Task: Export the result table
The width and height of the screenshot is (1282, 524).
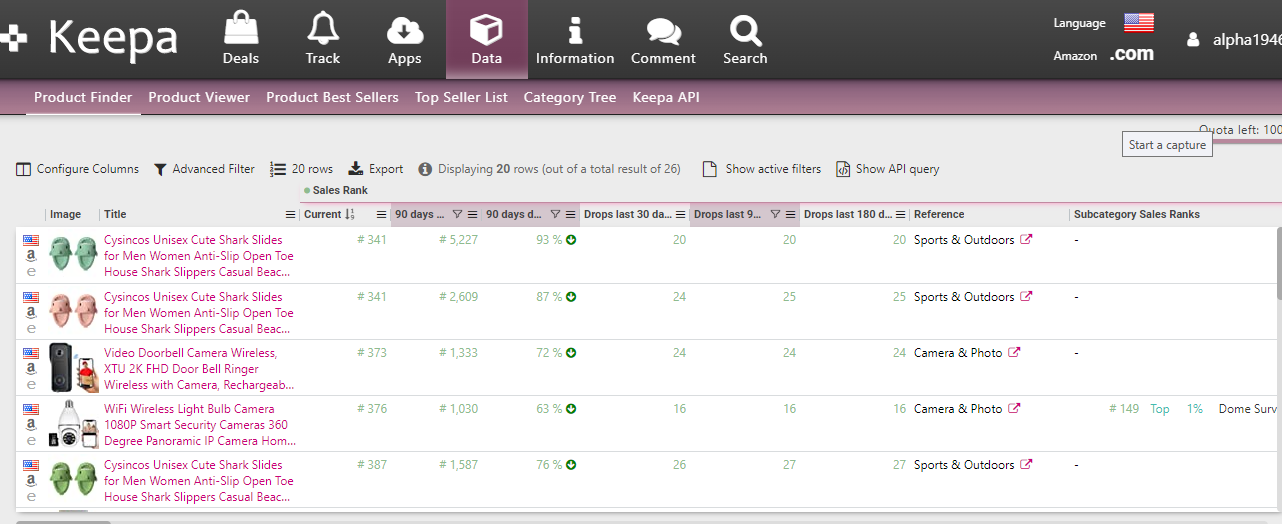Action: tap(376, 169)
